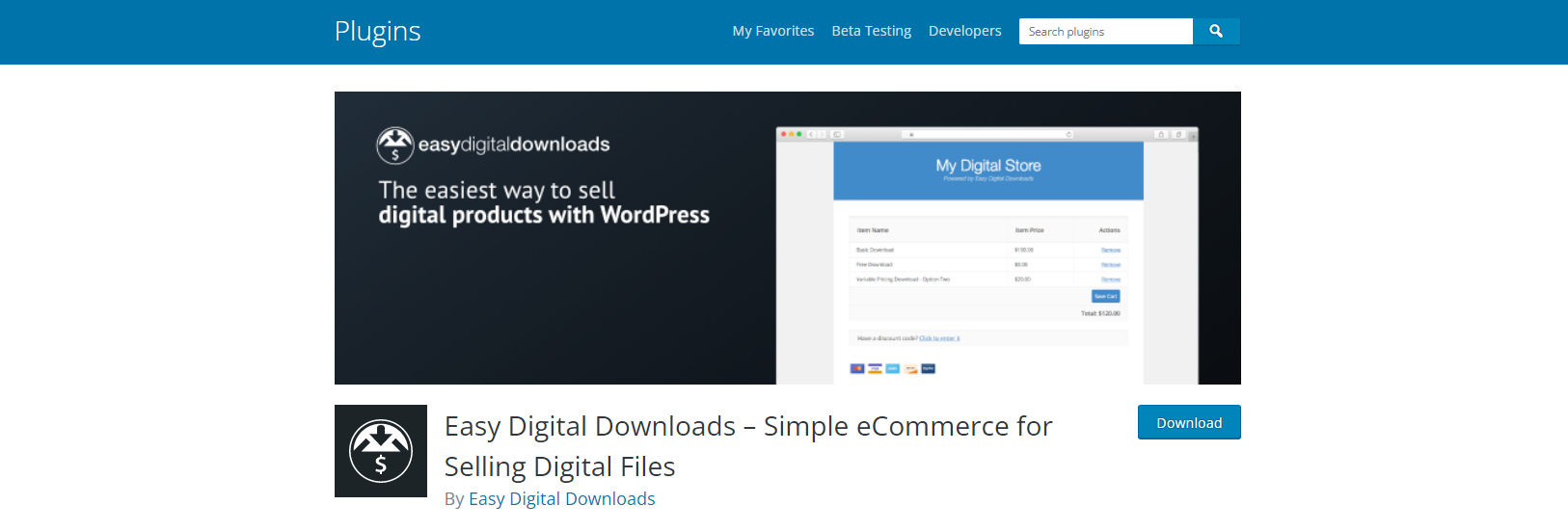Viewport: 1568px width, 532px height.
Task: Click the Plugins heading link
Action: [x=378, y=31]
